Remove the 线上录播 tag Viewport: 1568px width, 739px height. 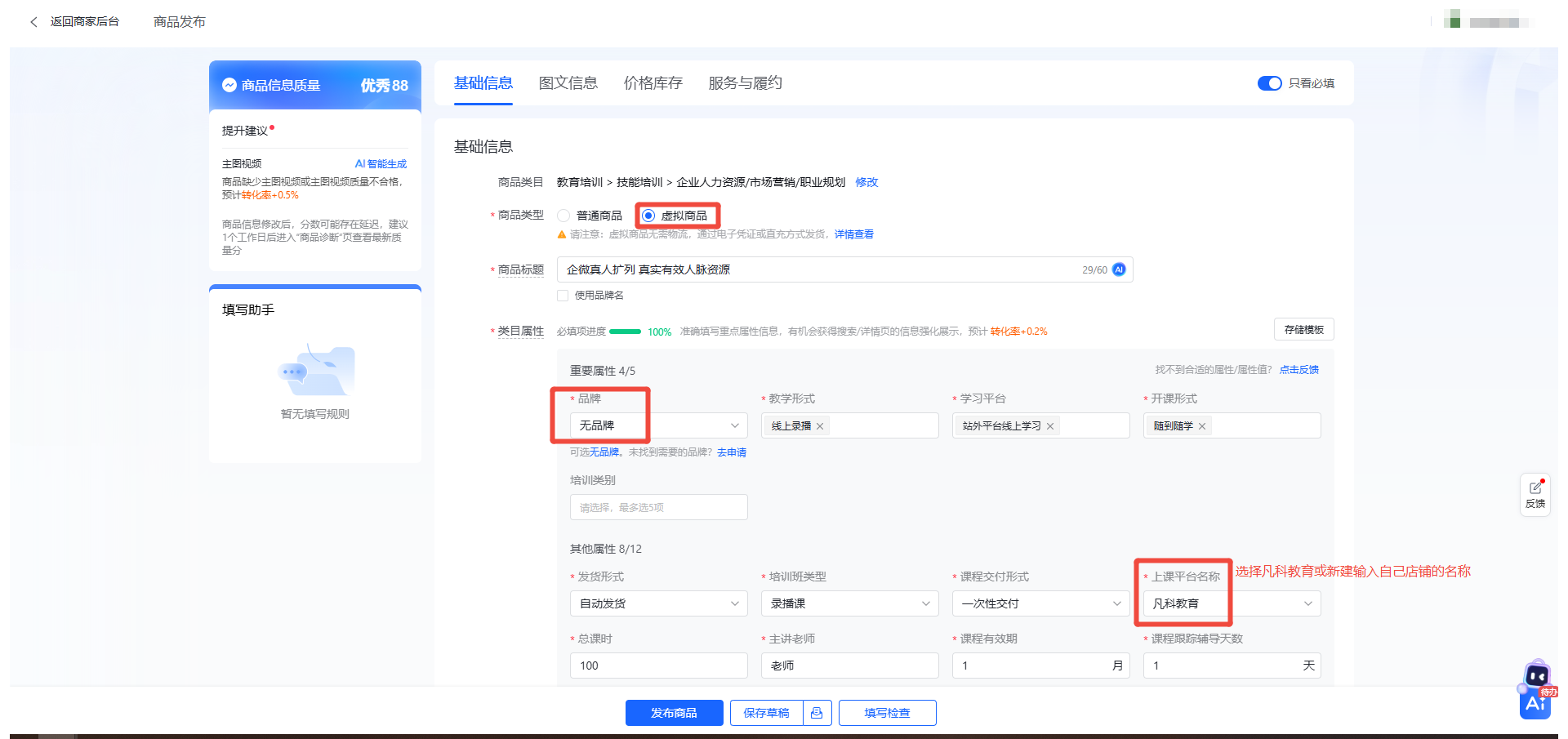click(820, 426)
